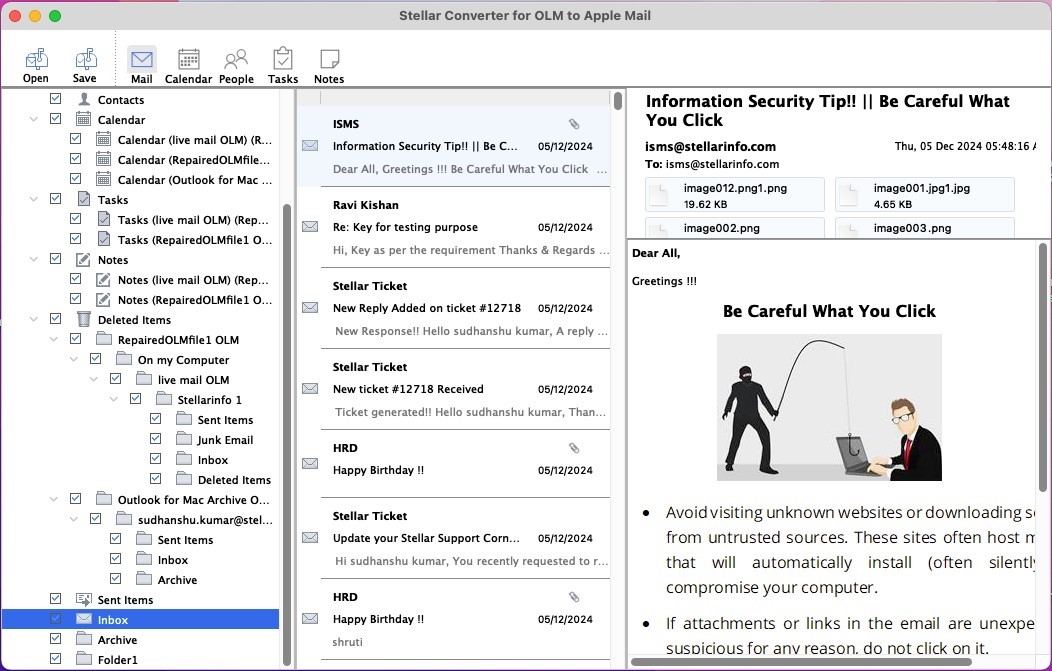
Task: Uncheck the Contacts folder checkbox
Action: click(x=56, y=100)
